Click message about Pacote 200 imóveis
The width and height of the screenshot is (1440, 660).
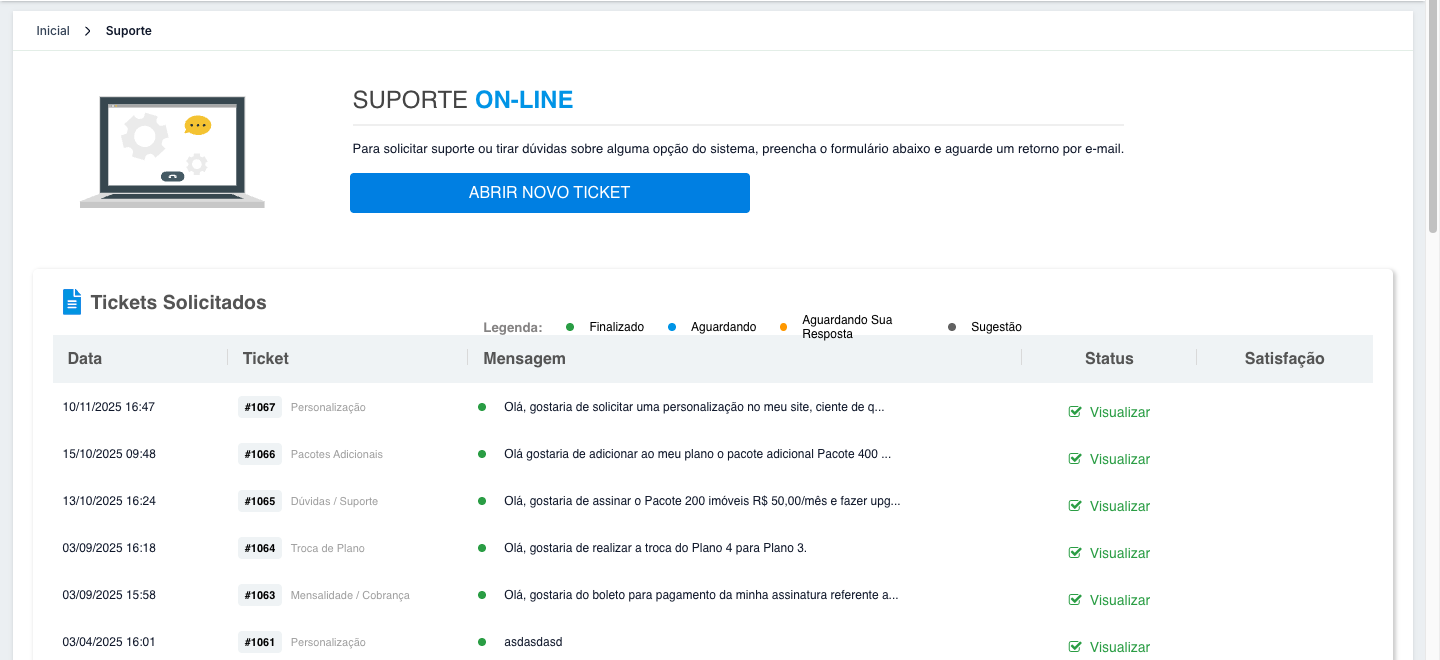[702, 501]
